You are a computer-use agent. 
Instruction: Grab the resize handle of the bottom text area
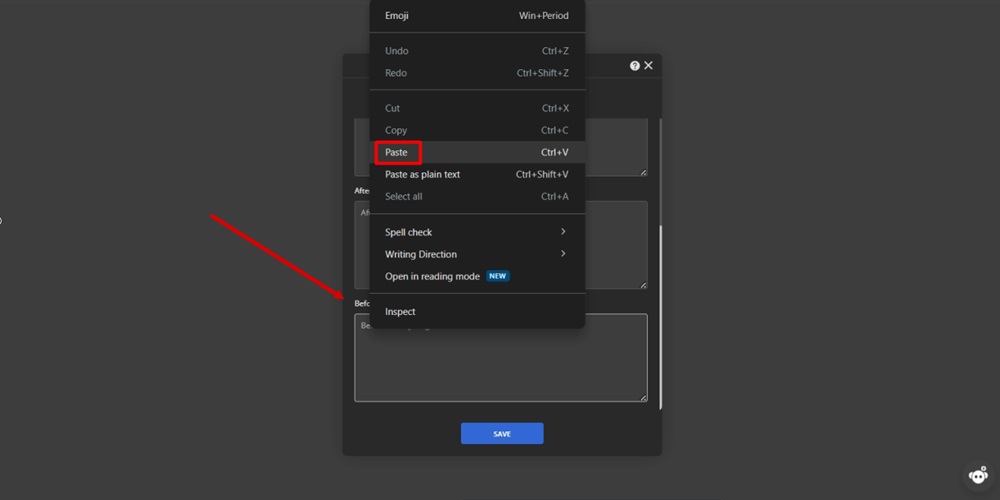[643, 398]
